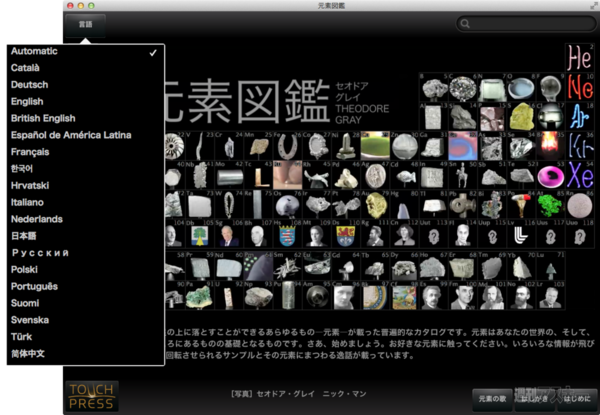Viewport: 600px width, 415px height.
Task: Open the Neon Ne element tile
Action: [580, 88]
